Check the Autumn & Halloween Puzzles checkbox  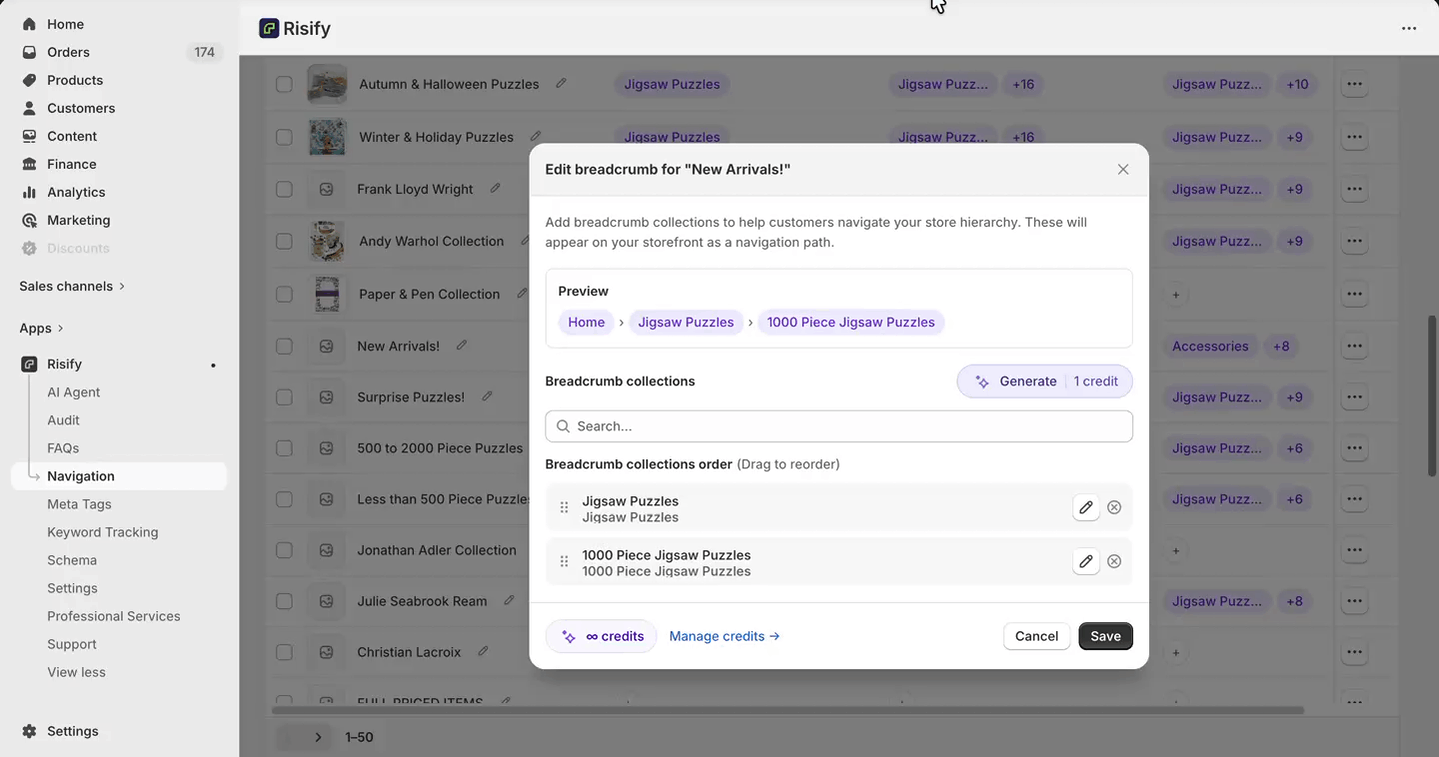[x=284, y=85]
